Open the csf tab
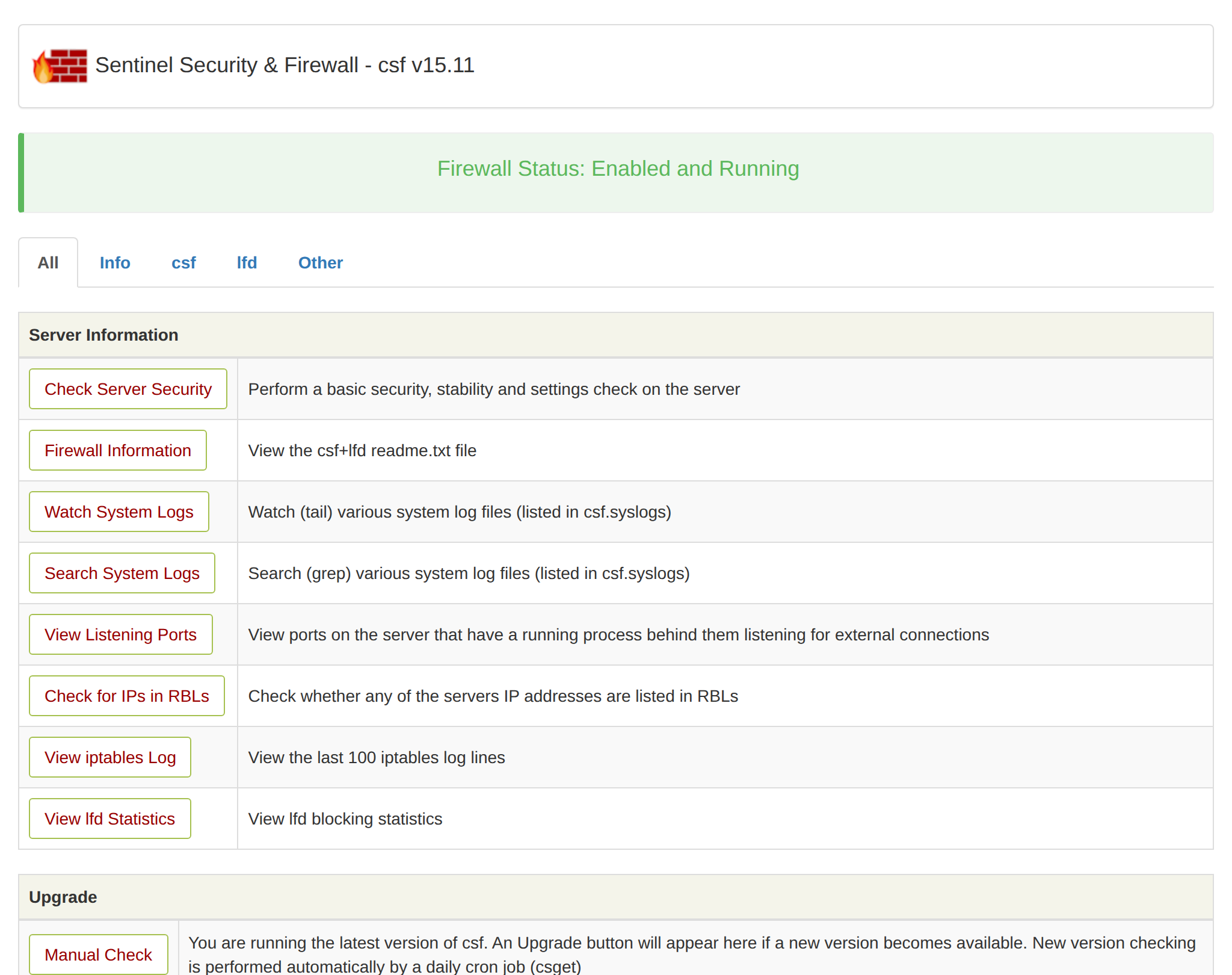 point(183,263)
